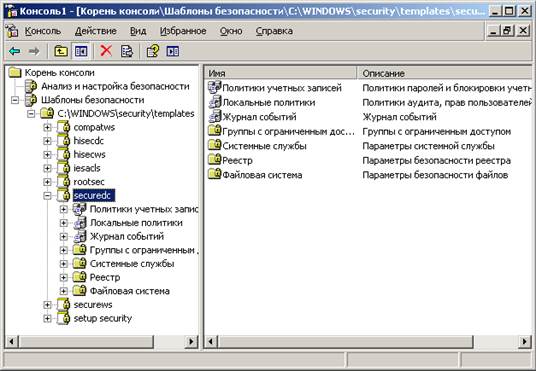536x371 pixels.
Task: Click Группы с ограниченным дос... in list
Action: pyautogui.click(x=288, y=131)
